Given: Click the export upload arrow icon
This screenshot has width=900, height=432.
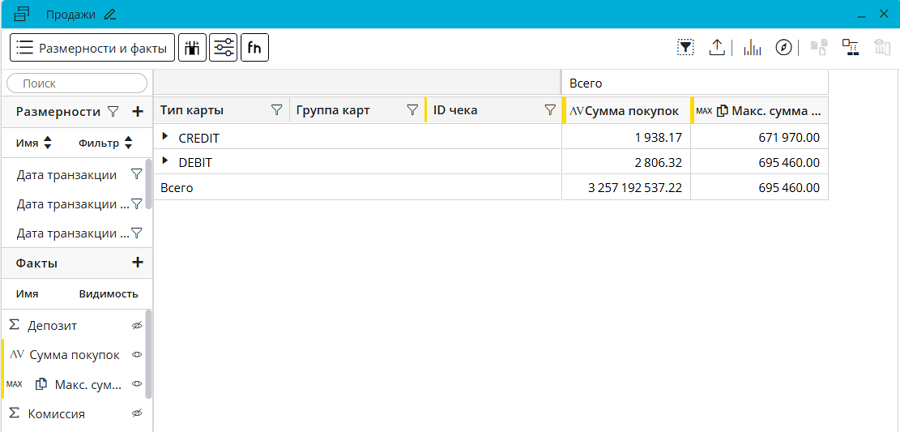Looking at the screenshot, I should tap(717, 47).
